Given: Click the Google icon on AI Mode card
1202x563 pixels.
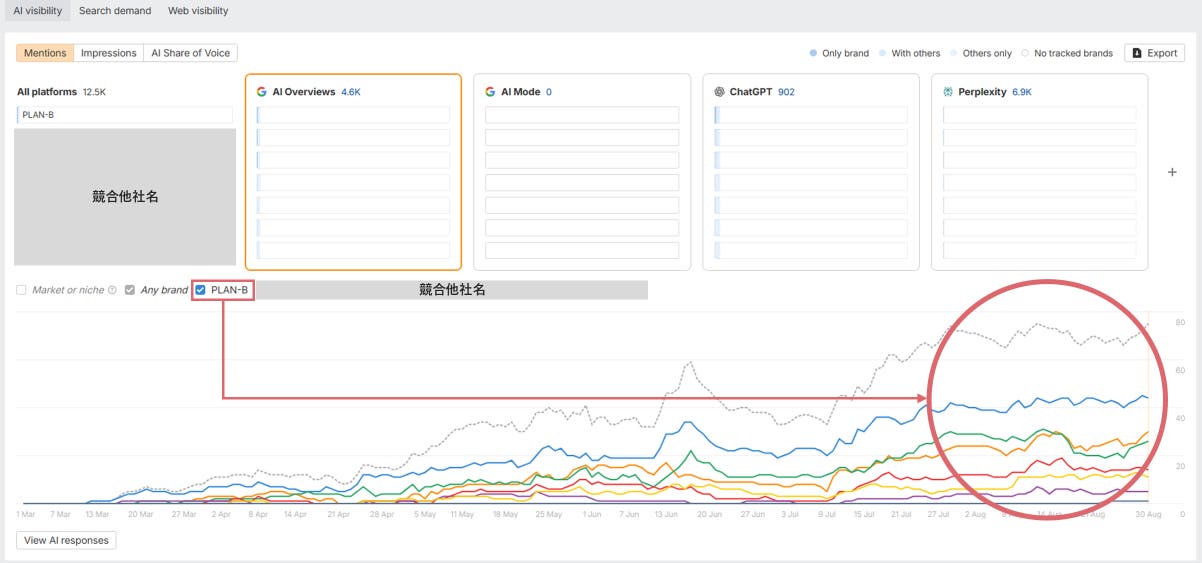Looking at the screenshot, I should [490, 92].
